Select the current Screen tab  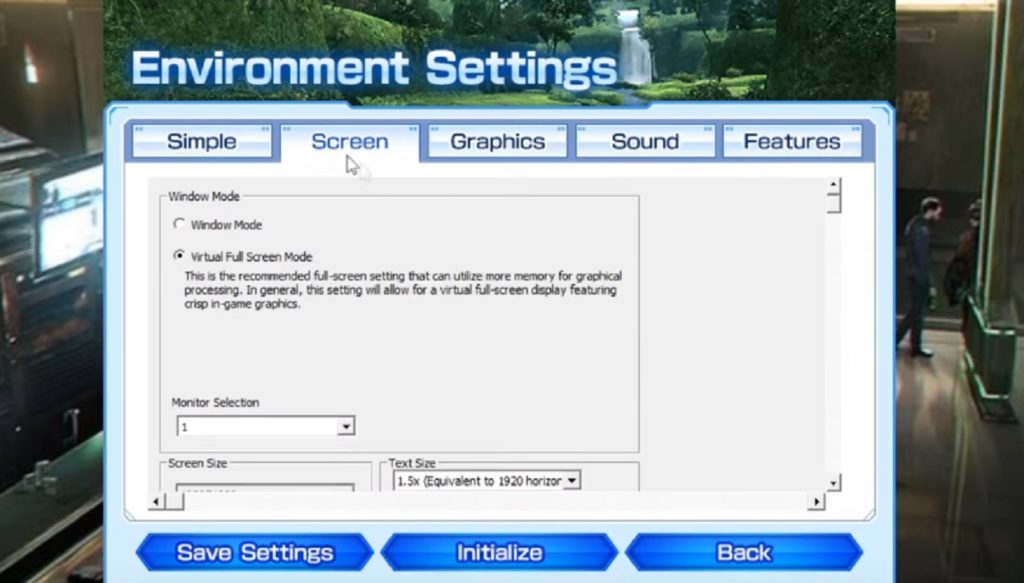coord(348,141)
